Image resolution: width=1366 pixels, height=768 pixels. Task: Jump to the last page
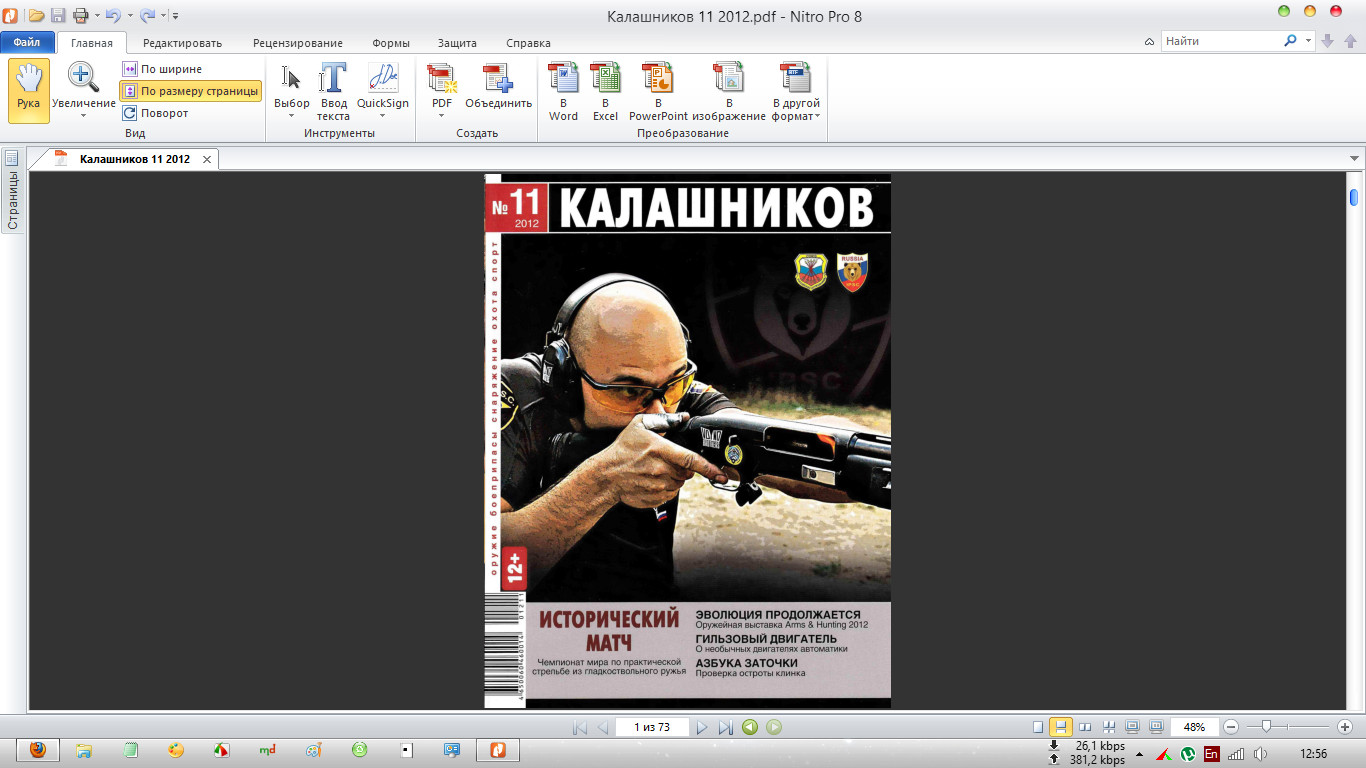click(x=726, y=727)
